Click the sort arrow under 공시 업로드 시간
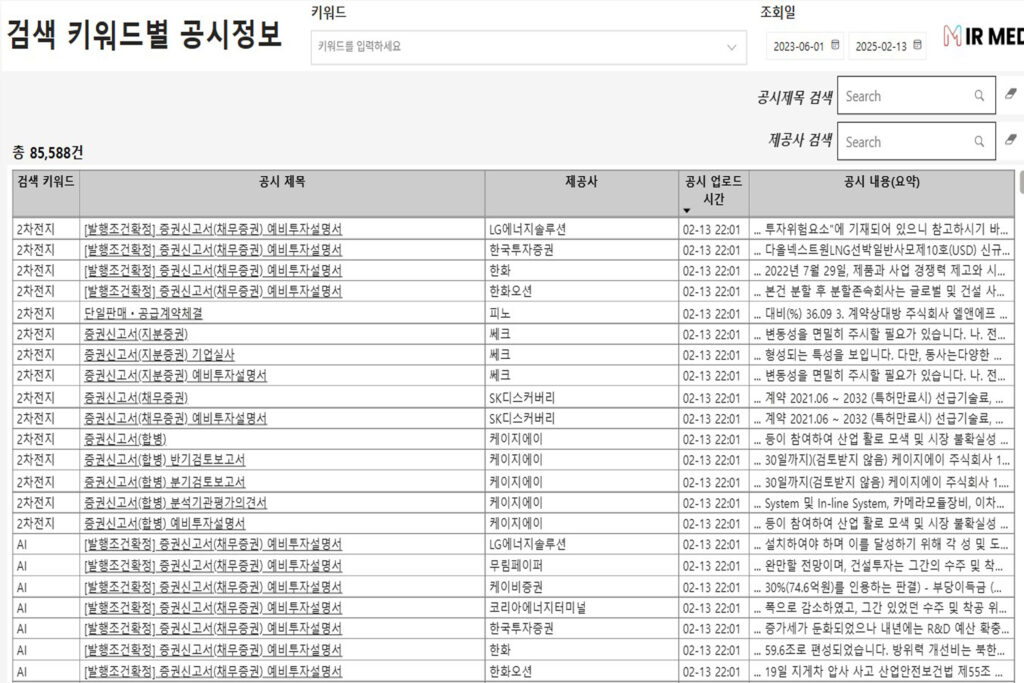The height and width of the screenshot is (683, 1024). pos(686,210)
